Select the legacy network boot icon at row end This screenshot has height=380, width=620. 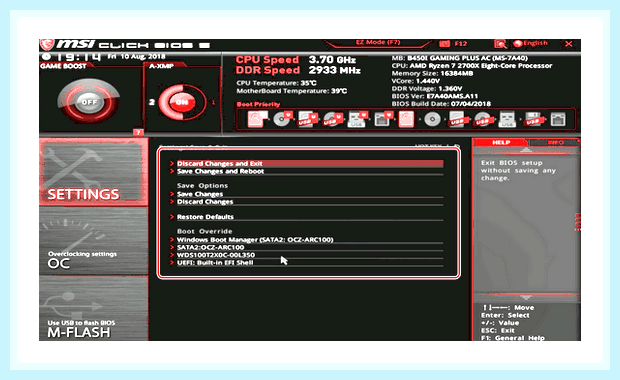point(558,119)
